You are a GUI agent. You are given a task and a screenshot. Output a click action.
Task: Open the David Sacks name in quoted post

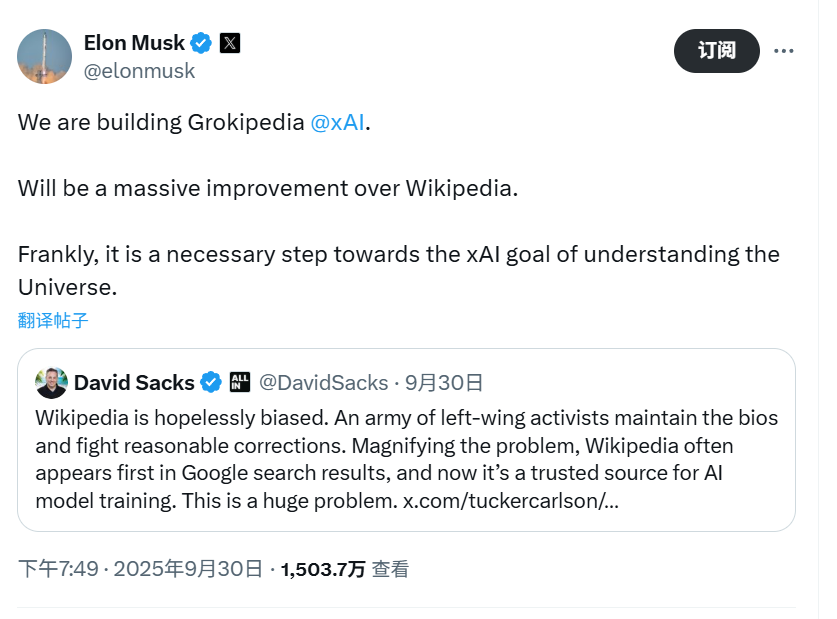[x=134, y=382]
